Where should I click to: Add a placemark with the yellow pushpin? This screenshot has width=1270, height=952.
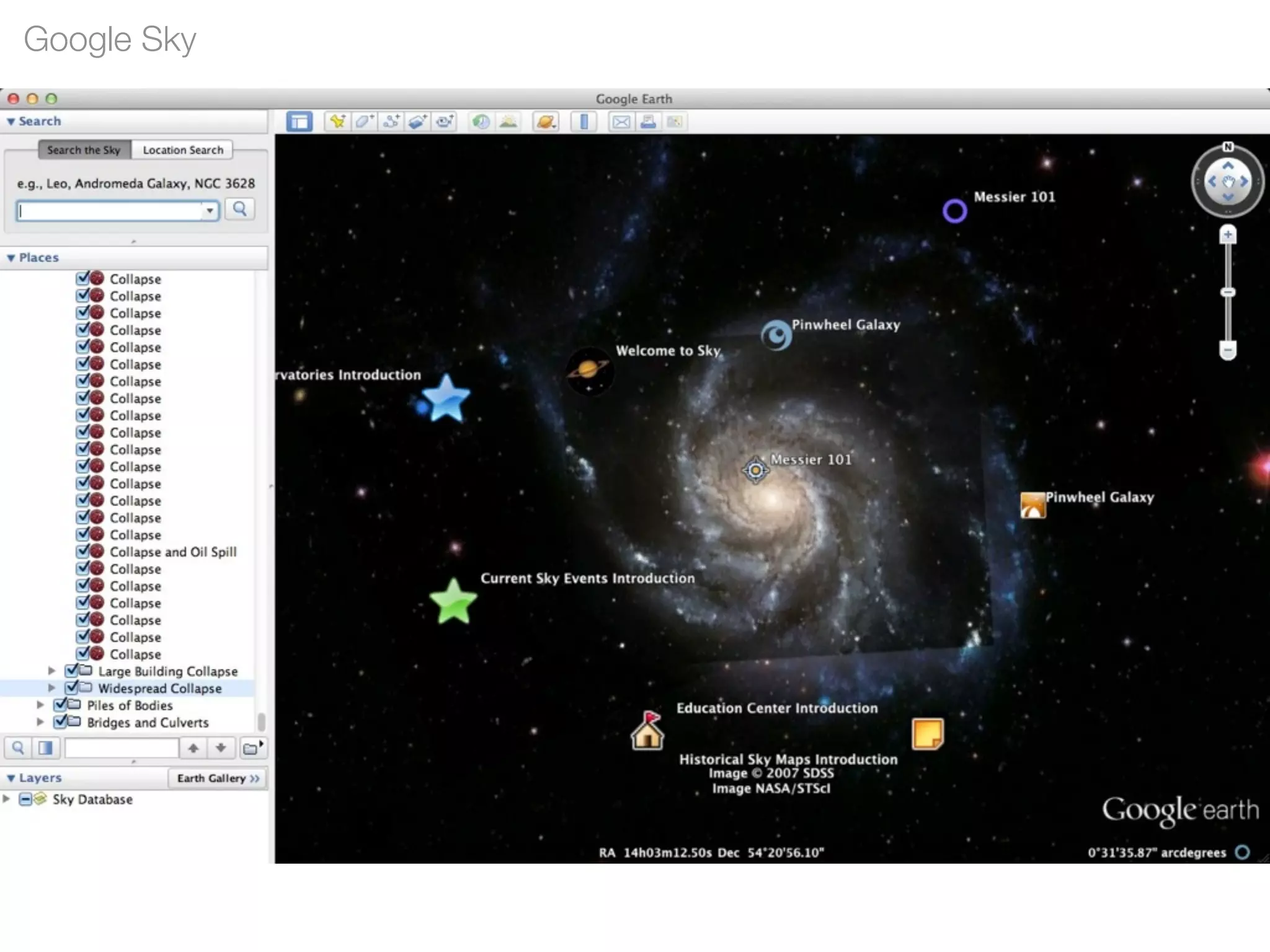[337, 121]
